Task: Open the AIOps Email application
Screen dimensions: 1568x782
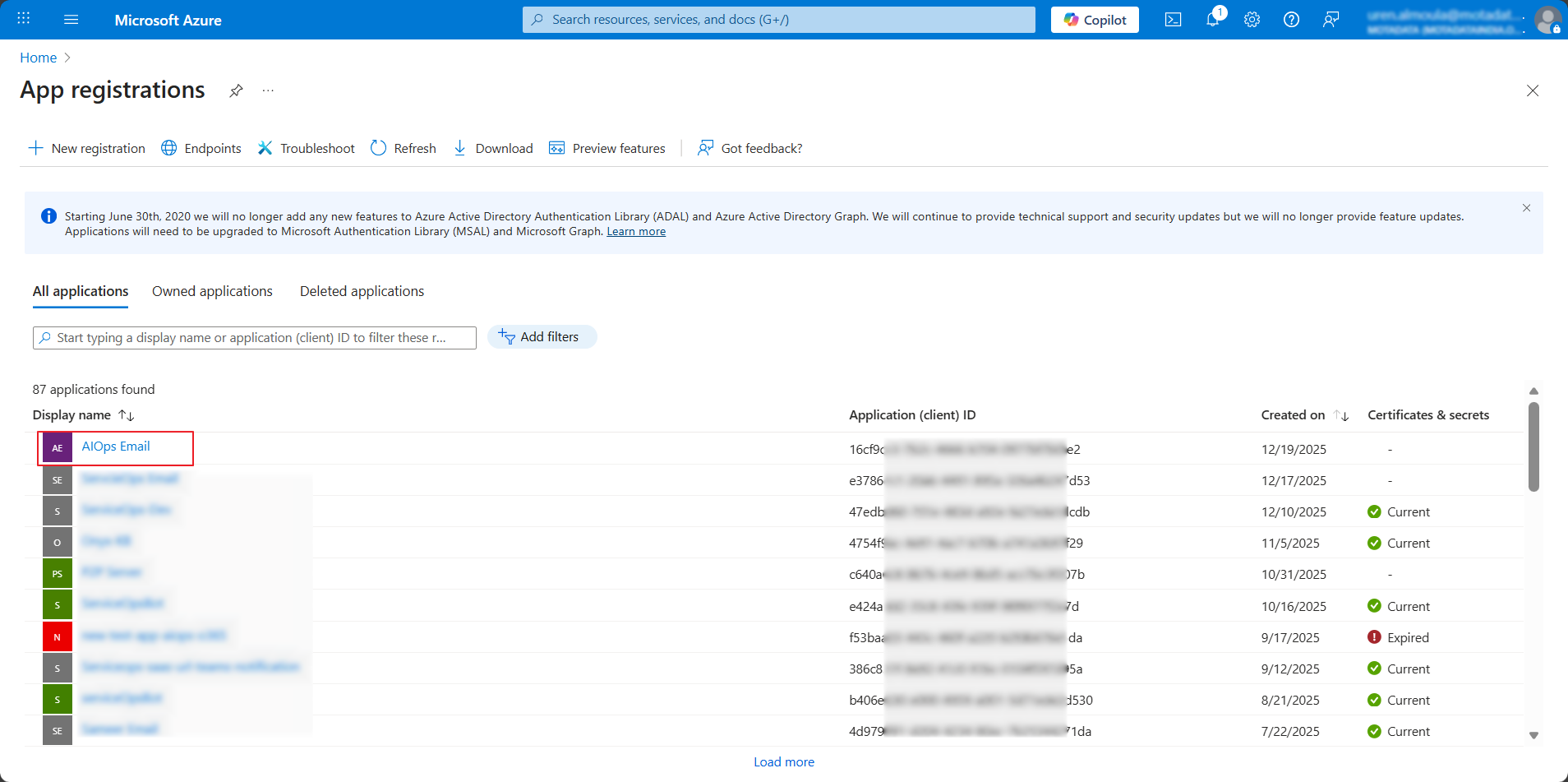Action: click(116, 447)
